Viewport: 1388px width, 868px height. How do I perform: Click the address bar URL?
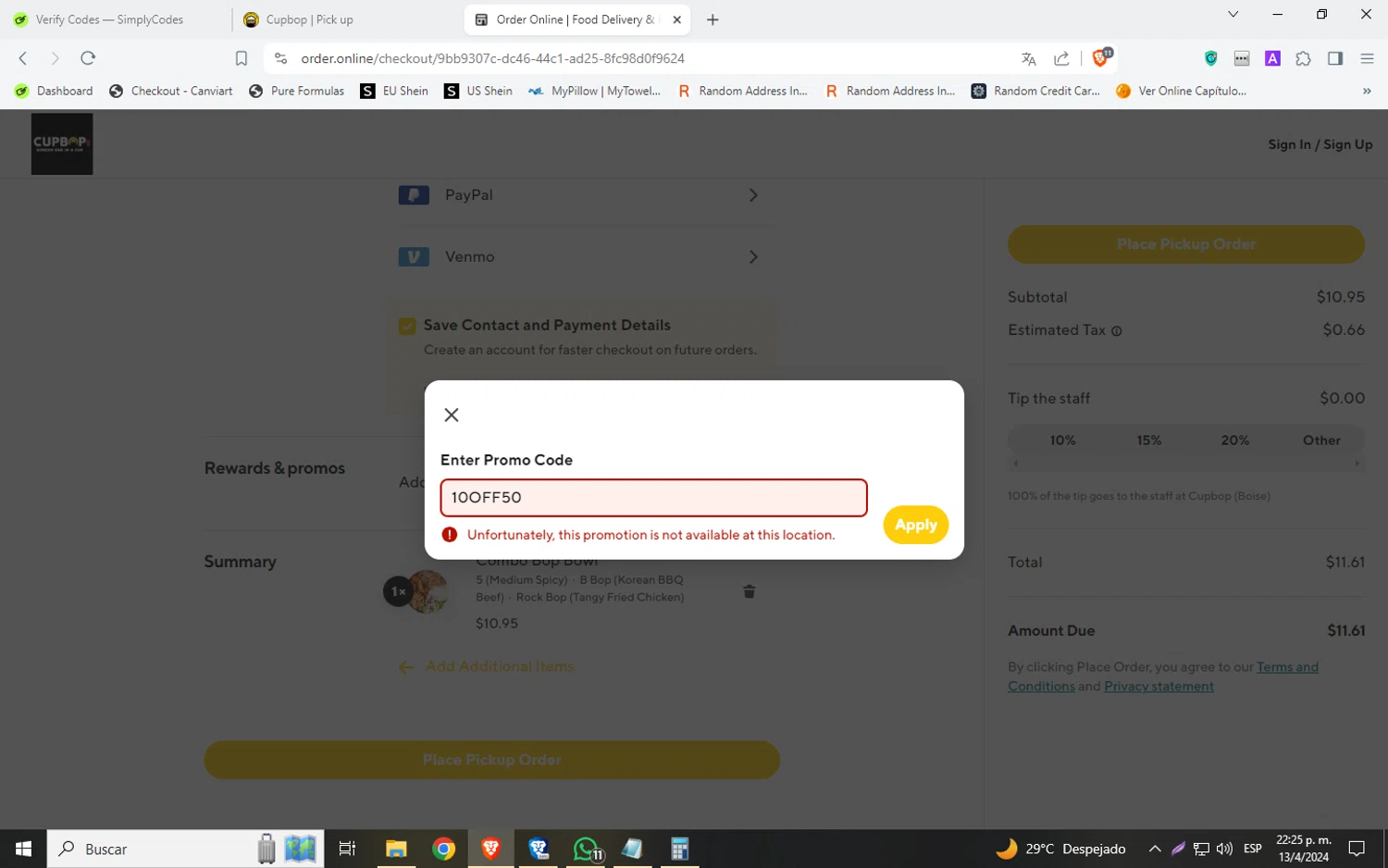(x=492, y=58)
